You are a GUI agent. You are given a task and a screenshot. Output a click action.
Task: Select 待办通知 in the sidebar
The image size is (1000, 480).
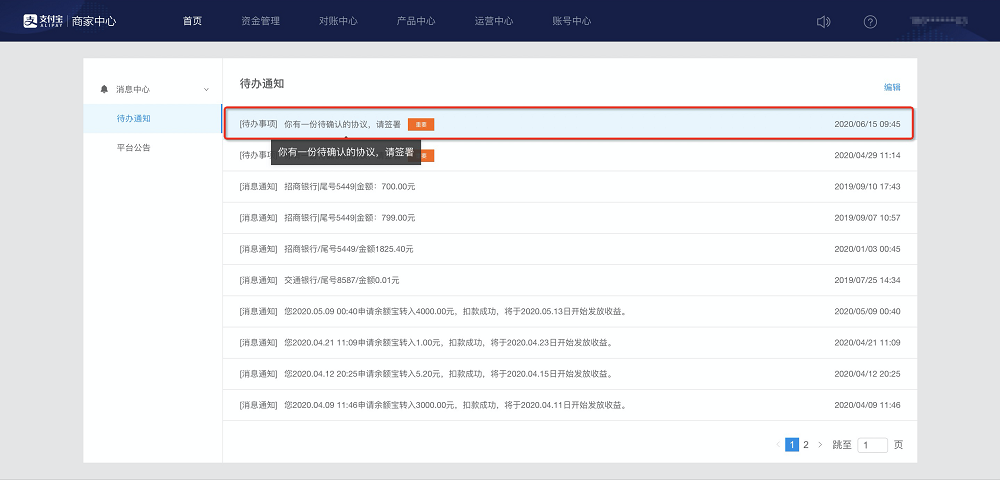[x=133, y=119]
